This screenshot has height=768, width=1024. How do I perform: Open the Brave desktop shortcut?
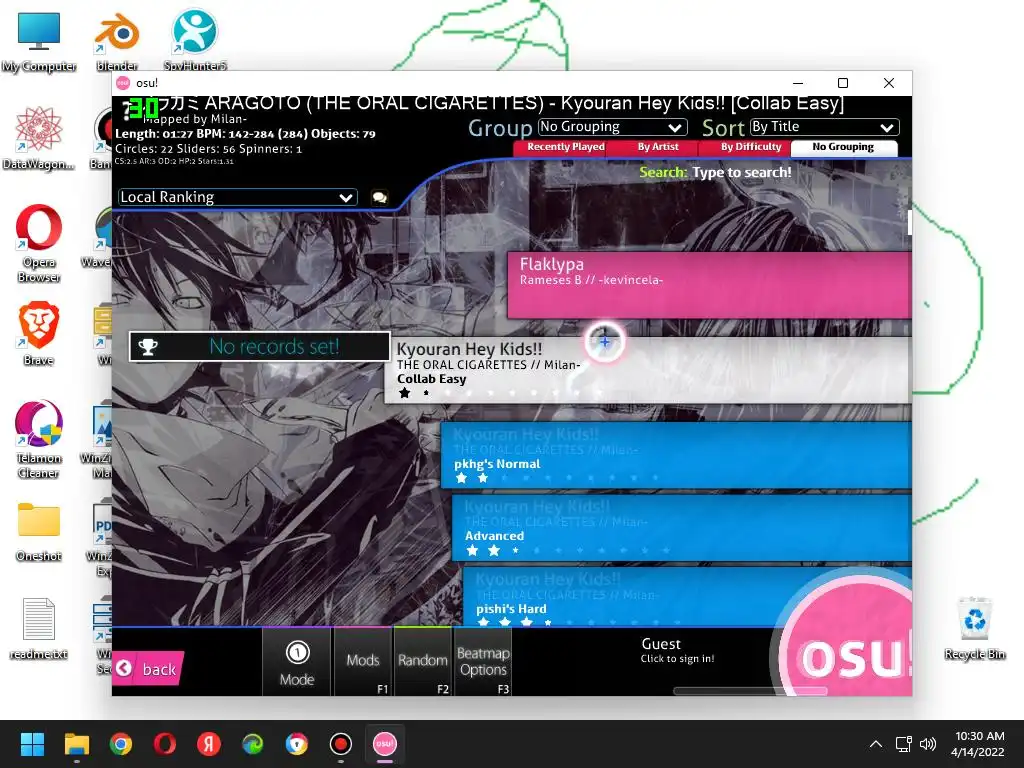pos(39,334)
